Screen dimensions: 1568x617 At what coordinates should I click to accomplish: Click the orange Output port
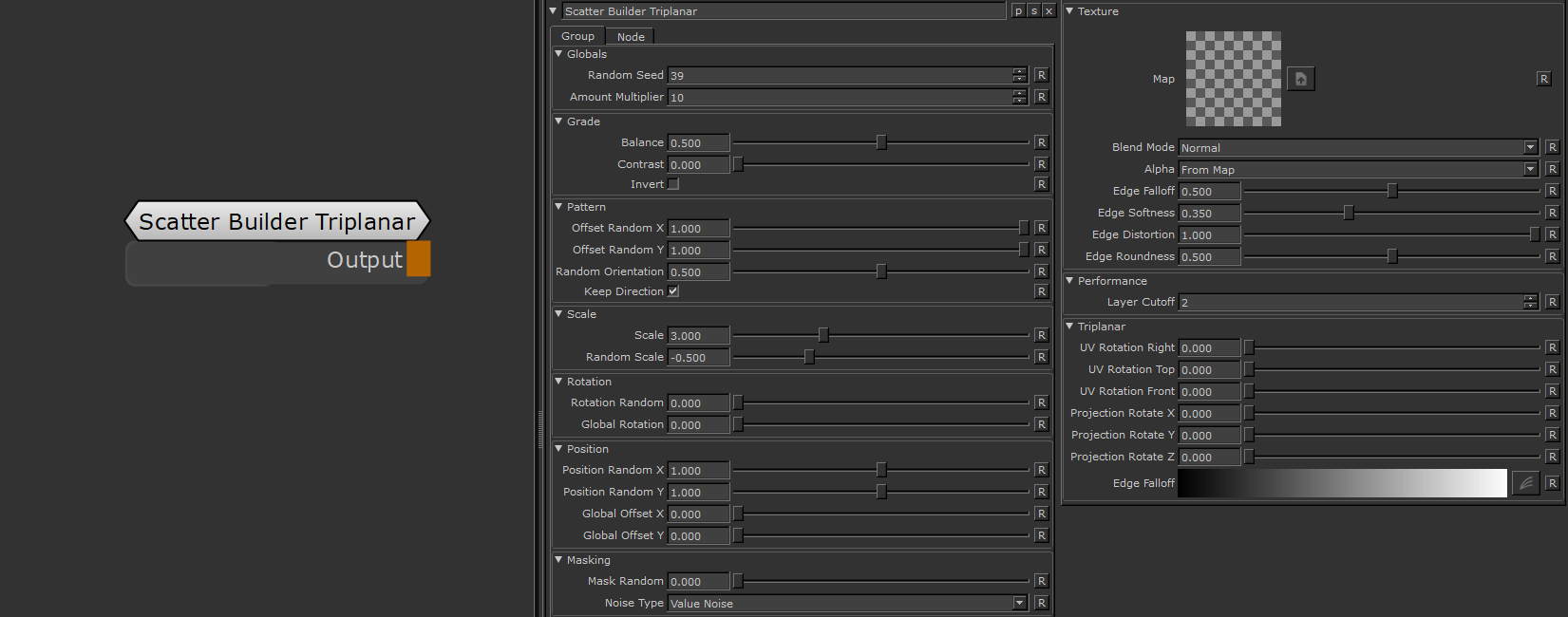click(419, 259)
